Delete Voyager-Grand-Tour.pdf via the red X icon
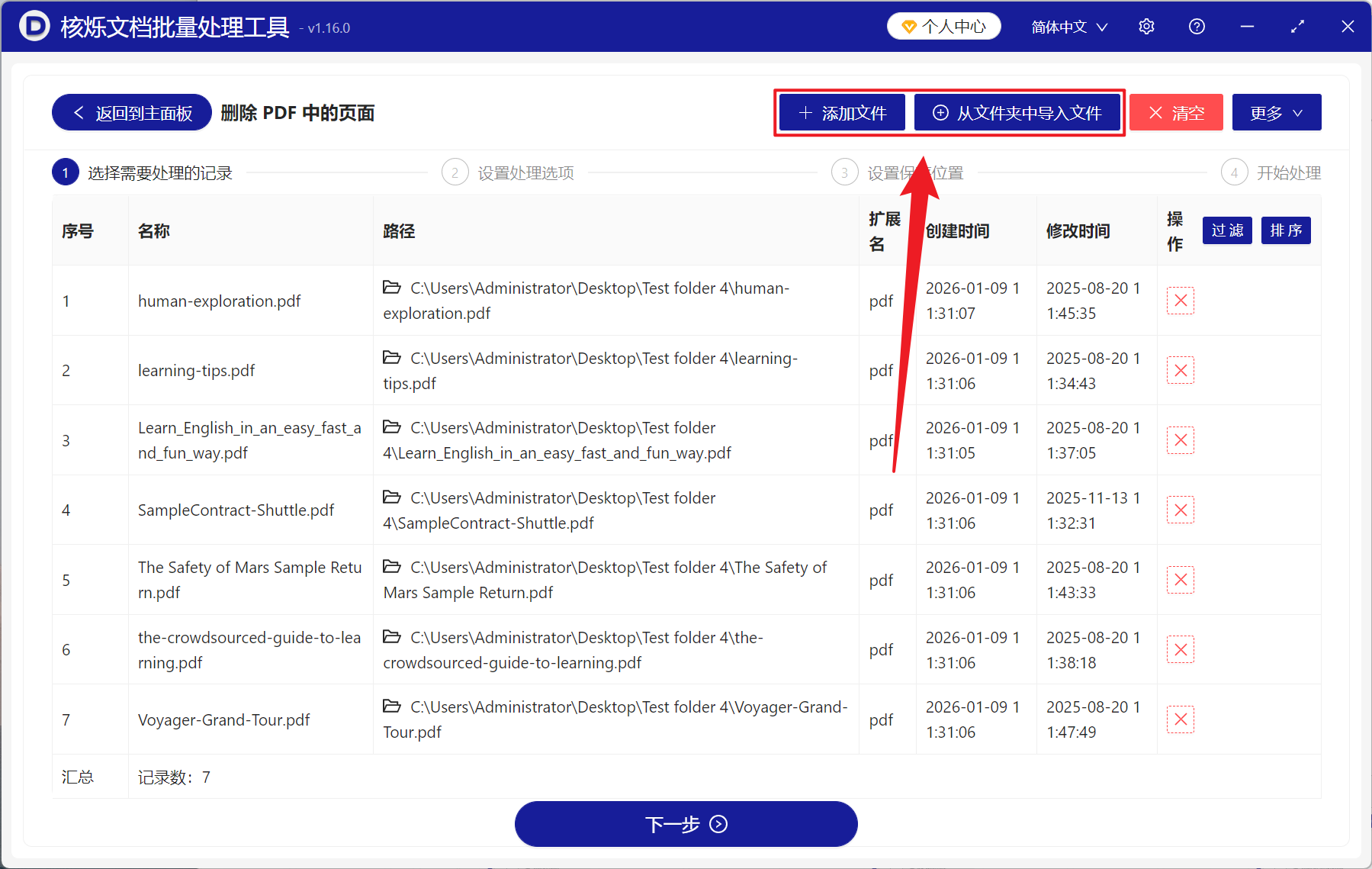Viewport: 1372px width, 869px height. [1180, 719]
